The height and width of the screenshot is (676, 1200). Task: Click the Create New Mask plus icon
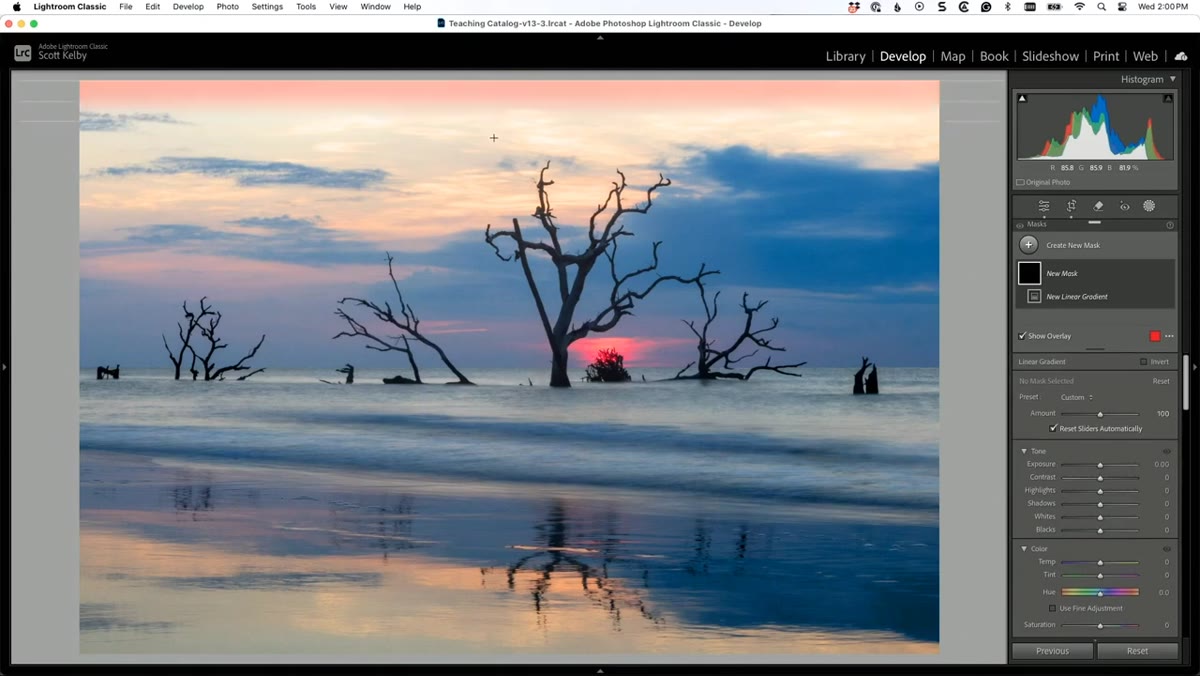1028,245
